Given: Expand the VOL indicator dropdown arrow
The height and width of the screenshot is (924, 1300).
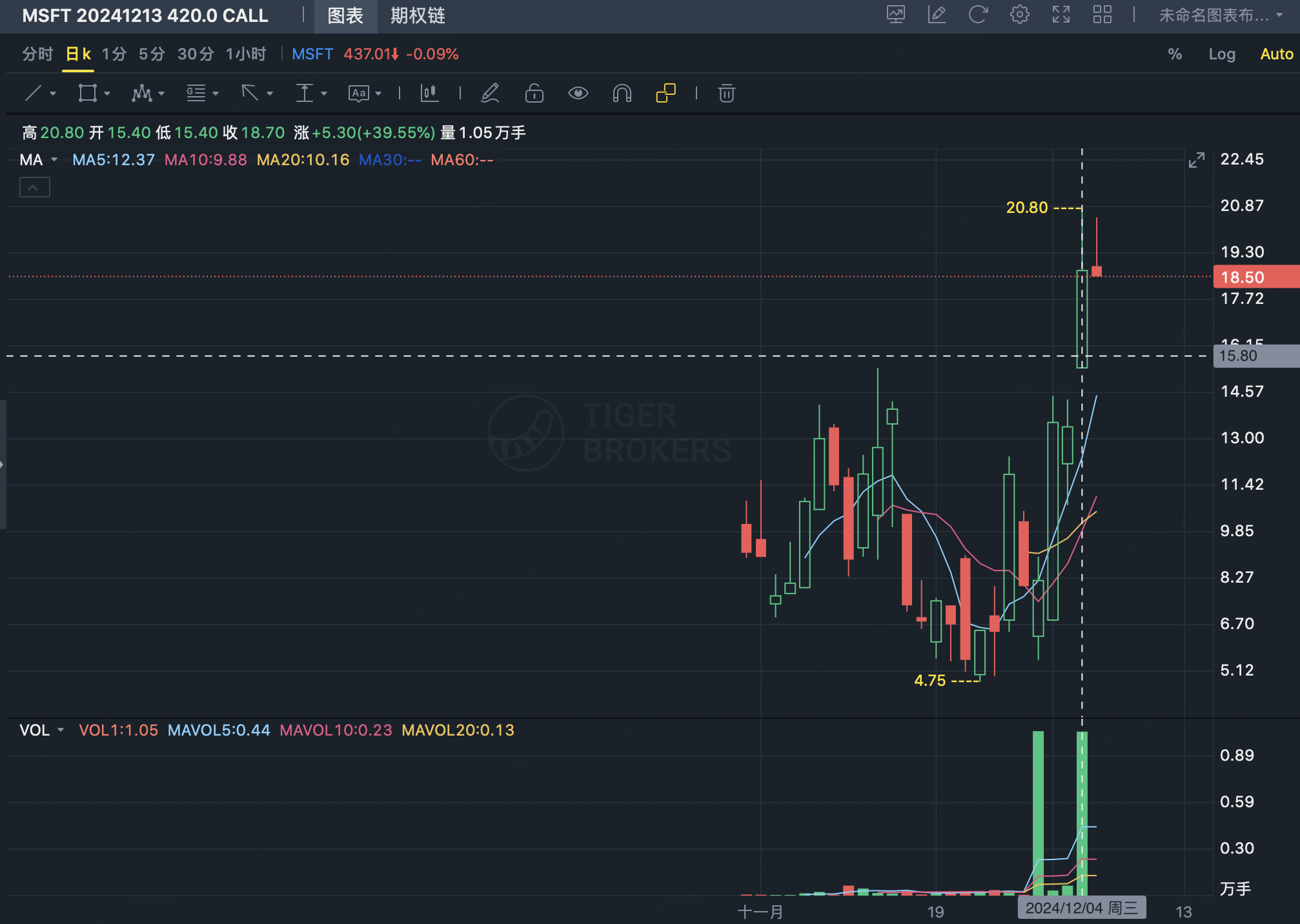Looking at the screenshot, I should 61,730.
